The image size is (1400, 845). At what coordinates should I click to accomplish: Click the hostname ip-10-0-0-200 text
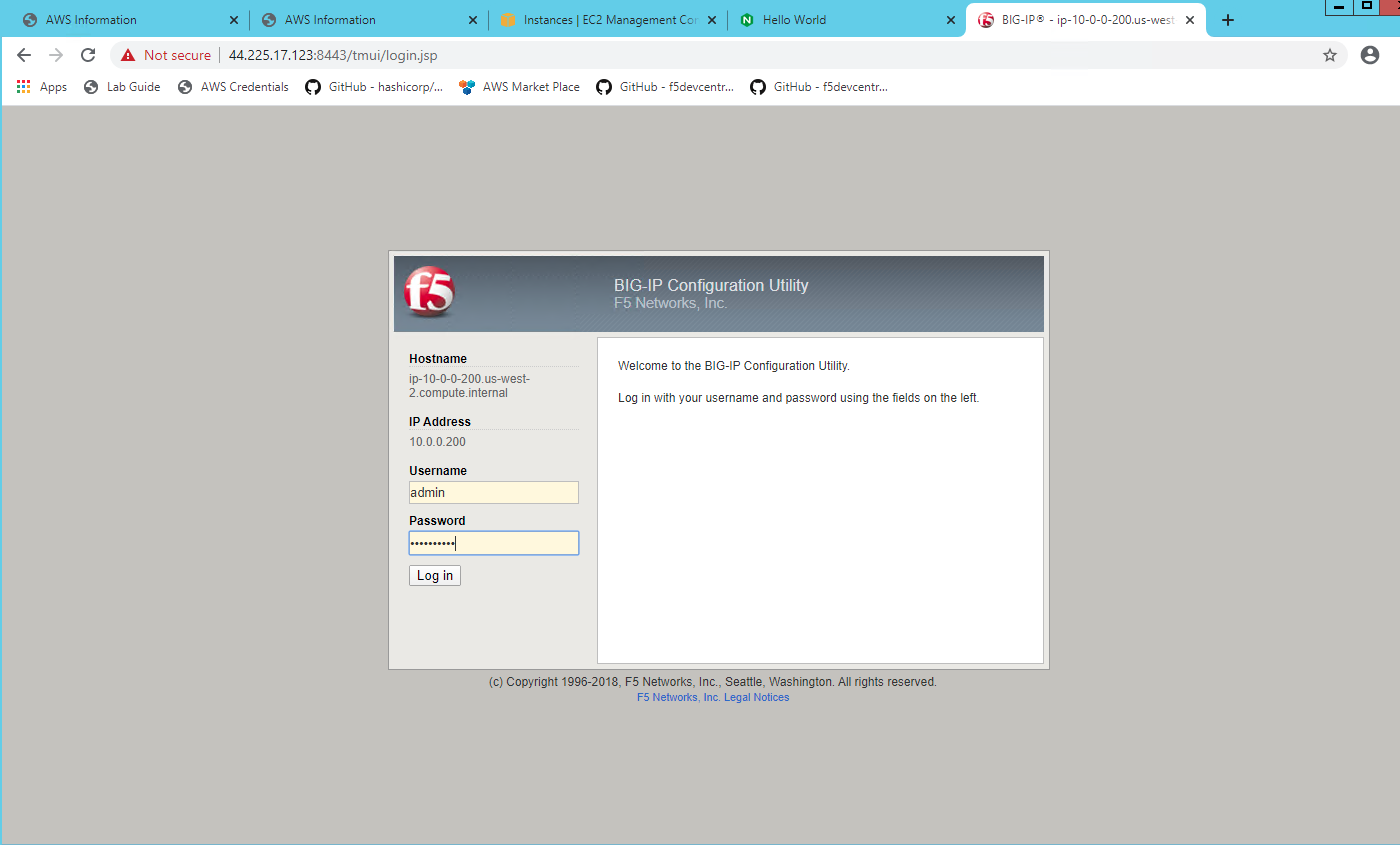469,386
